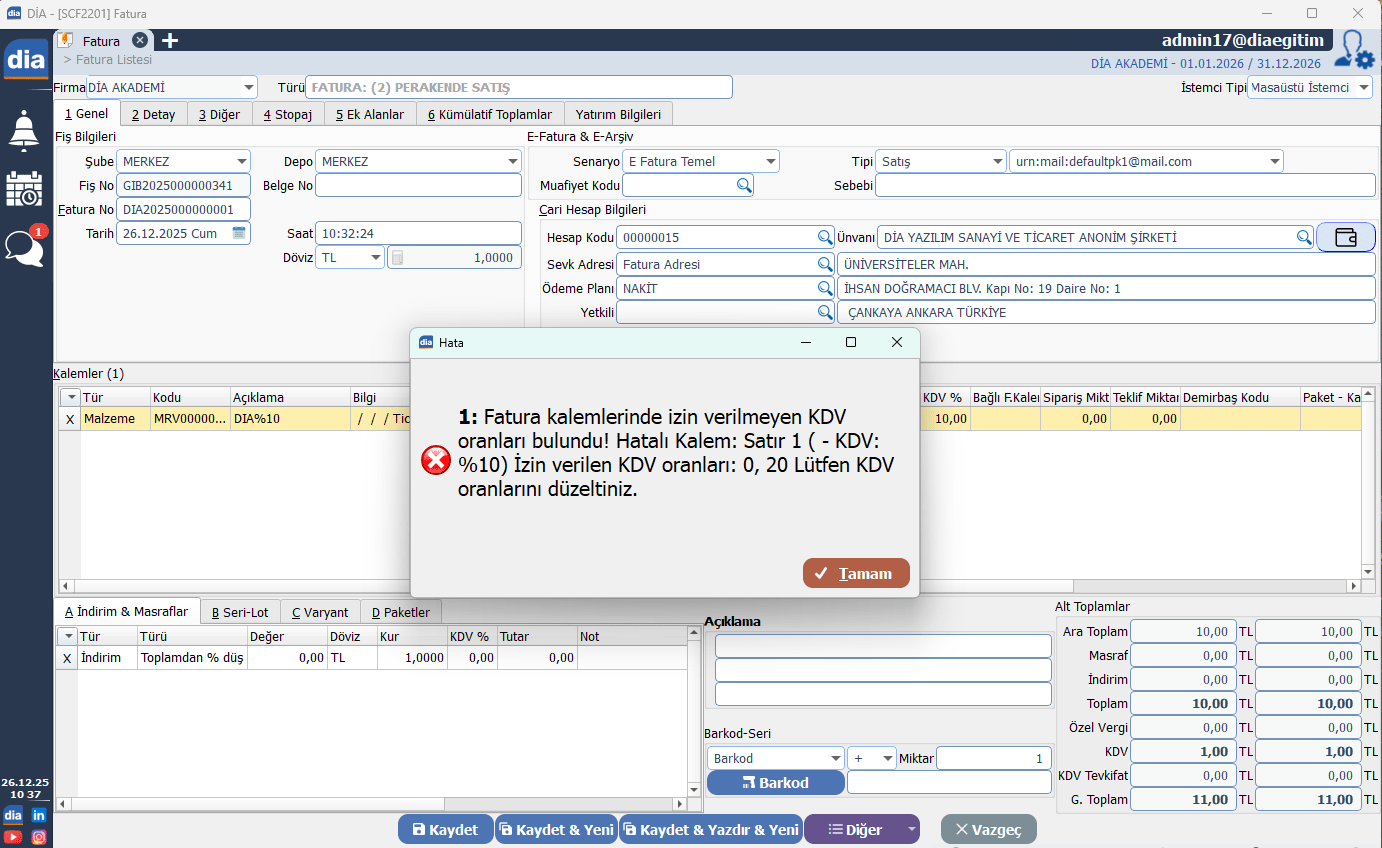Open the calendar clock sidebar icon
This screenshot has width=1382, height=848.
point(24,188)
